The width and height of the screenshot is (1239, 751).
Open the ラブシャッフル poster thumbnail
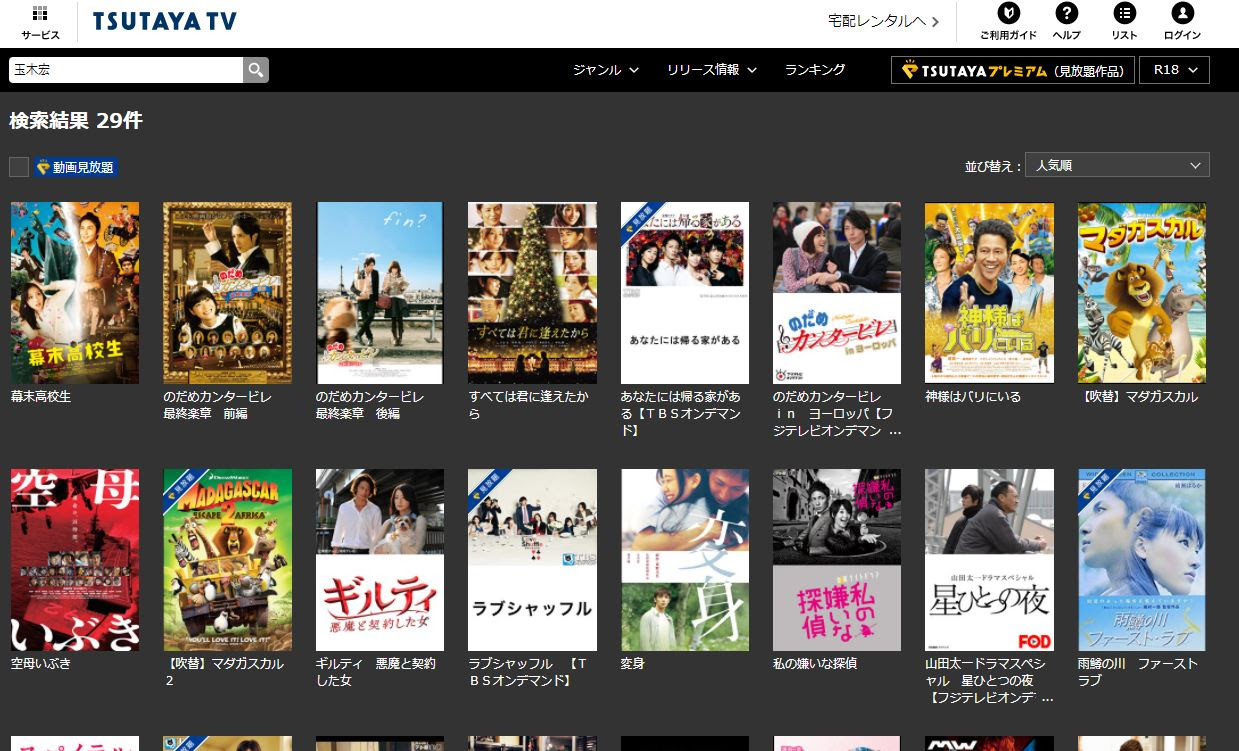[533, 560]
